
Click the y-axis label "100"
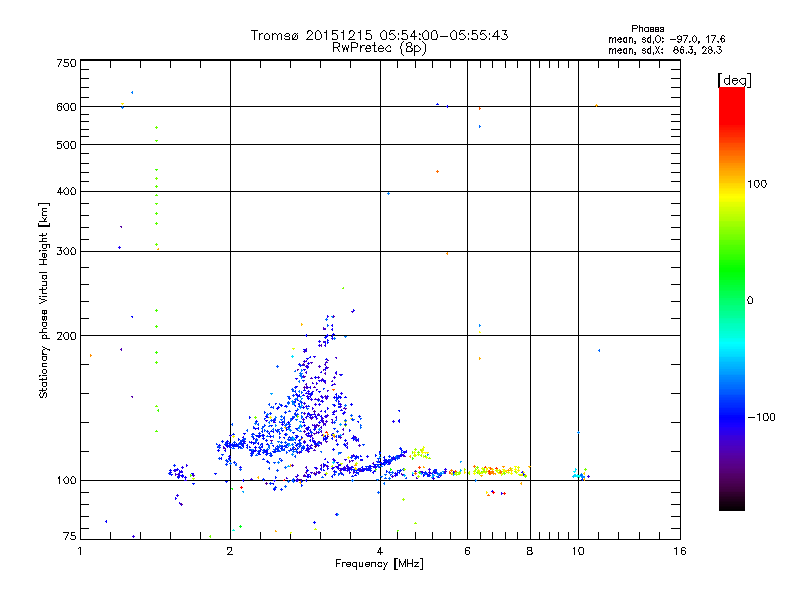(66, 480)
